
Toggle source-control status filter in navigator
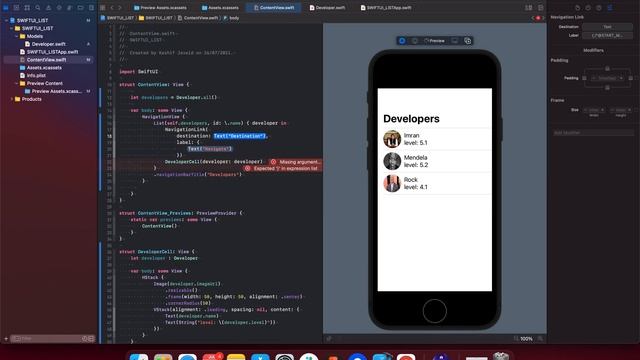[91, 338]
